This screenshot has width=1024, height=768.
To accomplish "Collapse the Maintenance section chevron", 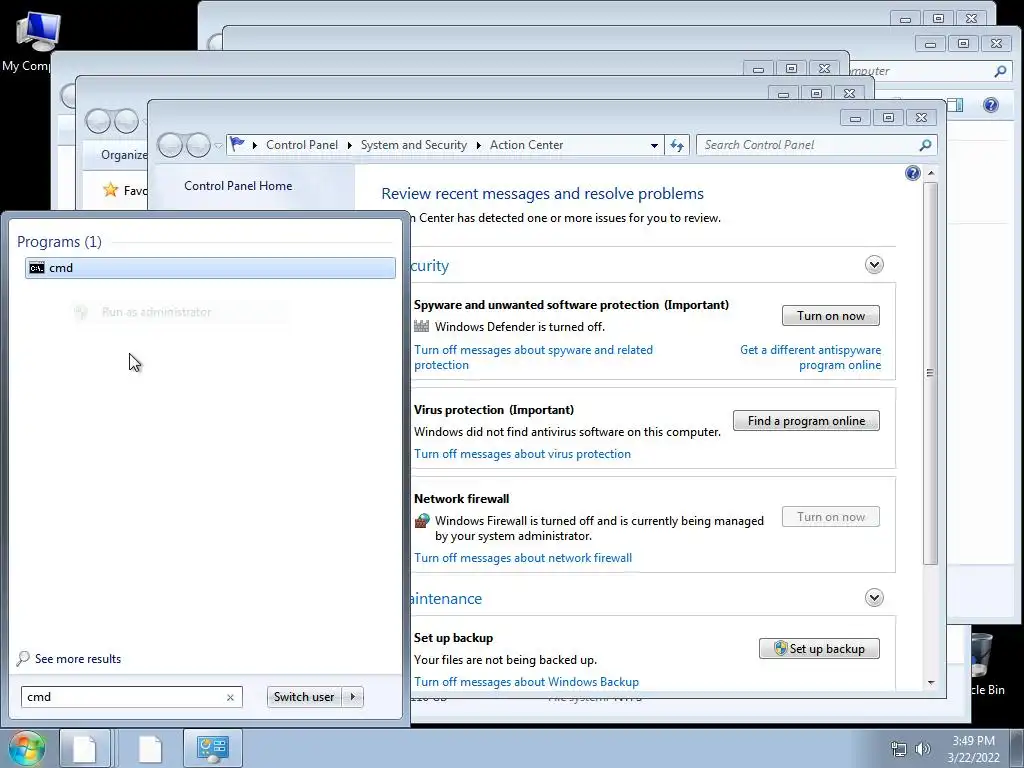I will pyautogui.click(x=874, y=598).
